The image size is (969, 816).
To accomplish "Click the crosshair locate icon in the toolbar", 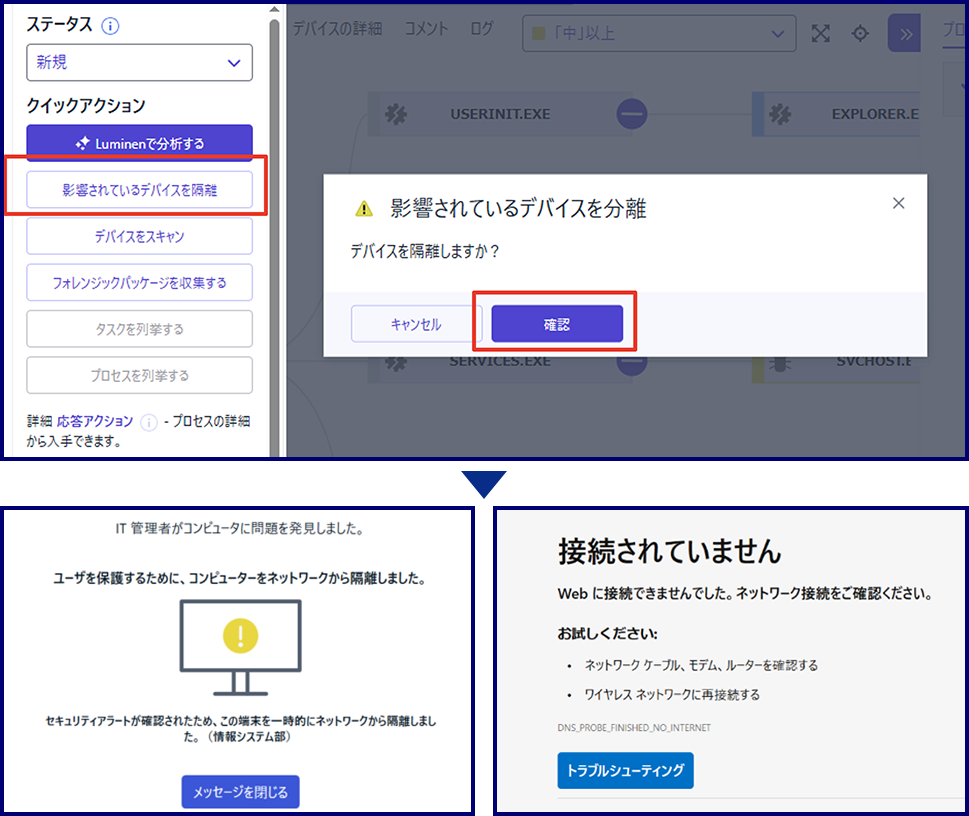I will (x=860, y=33).
